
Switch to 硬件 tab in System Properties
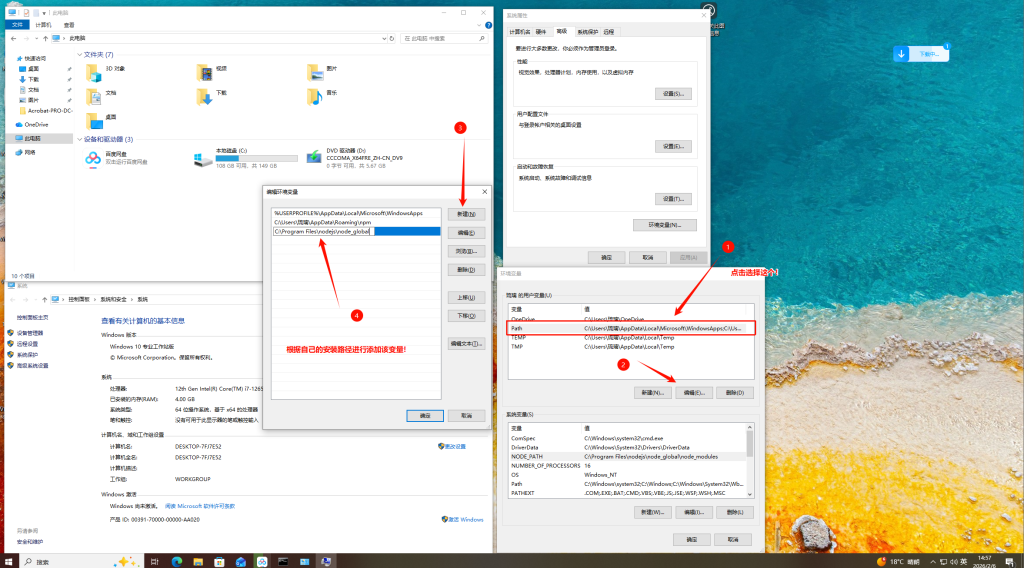(541, 32)
